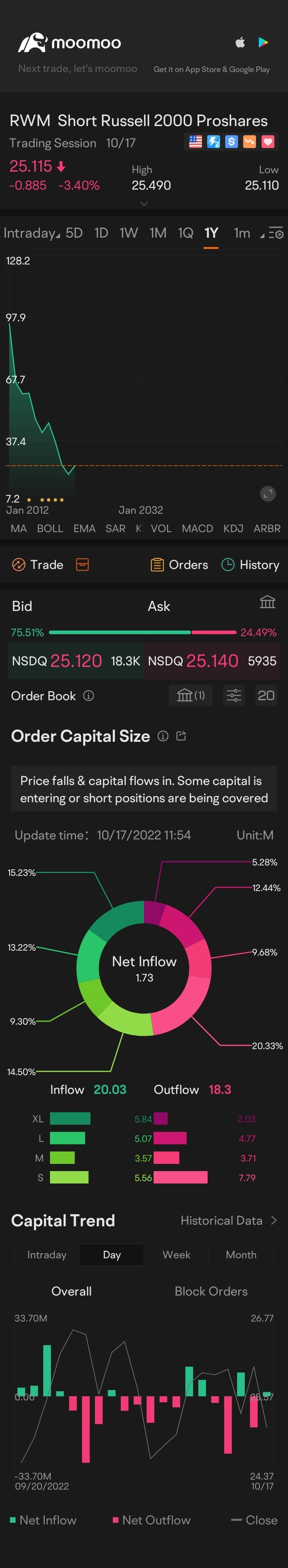This screenshot has height=1568, width=288.
Task: Click the bank icon beside Ask
Action: pos(267,602)
